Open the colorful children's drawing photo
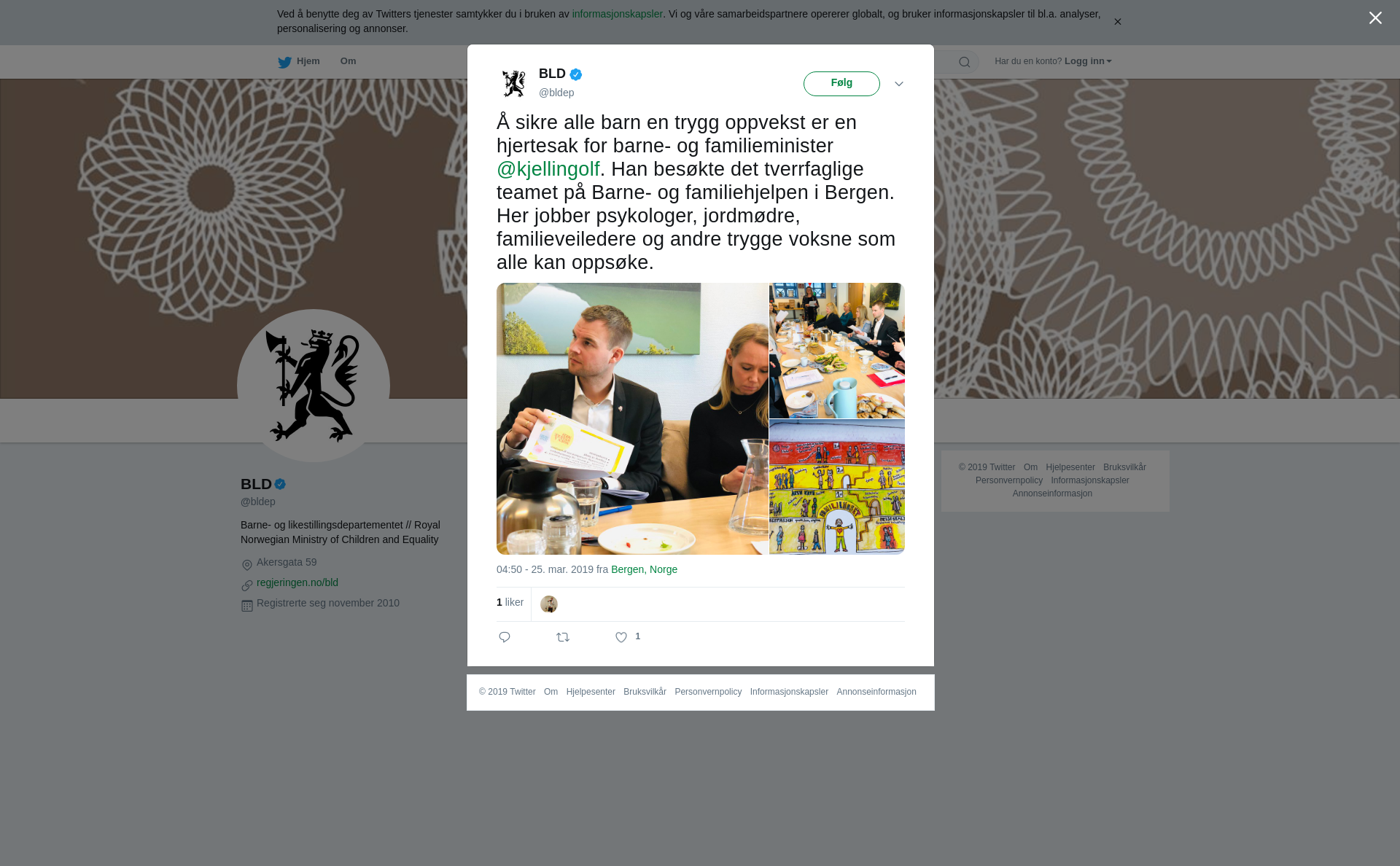The image size is (1400, 866). pos(837,487)
